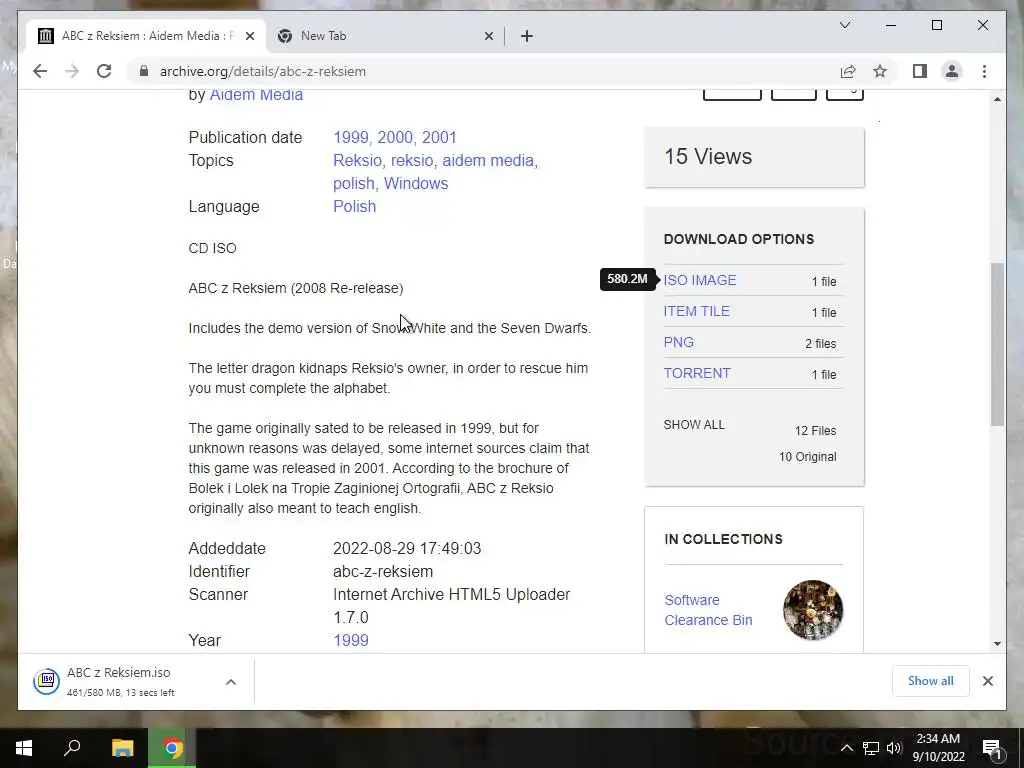Open File Explorer from taskbar
1024x768 pixels.
122,748
